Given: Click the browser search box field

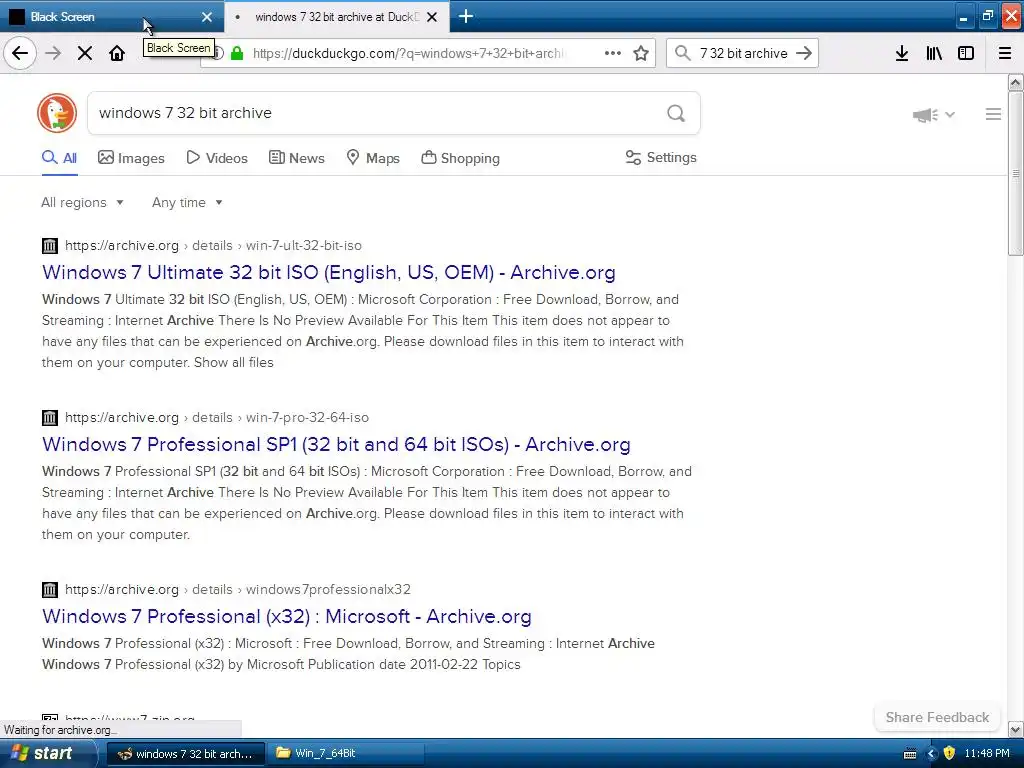Looking at the screenshot, I should coord(743,54).
